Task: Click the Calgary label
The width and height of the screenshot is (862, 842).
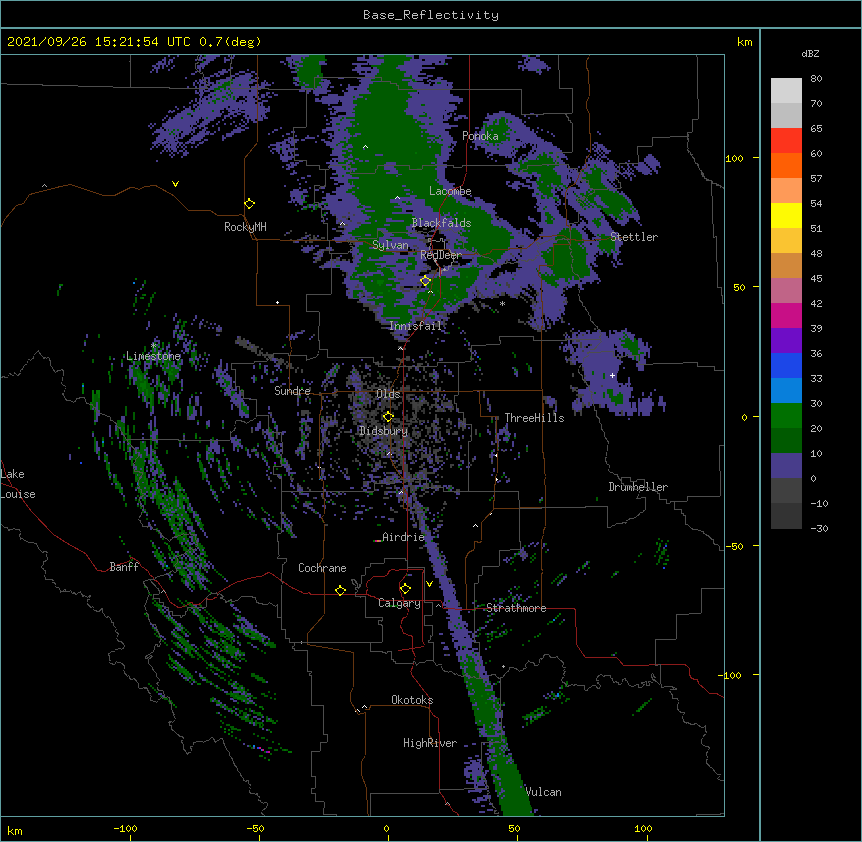Action: (x=399, y=603)
